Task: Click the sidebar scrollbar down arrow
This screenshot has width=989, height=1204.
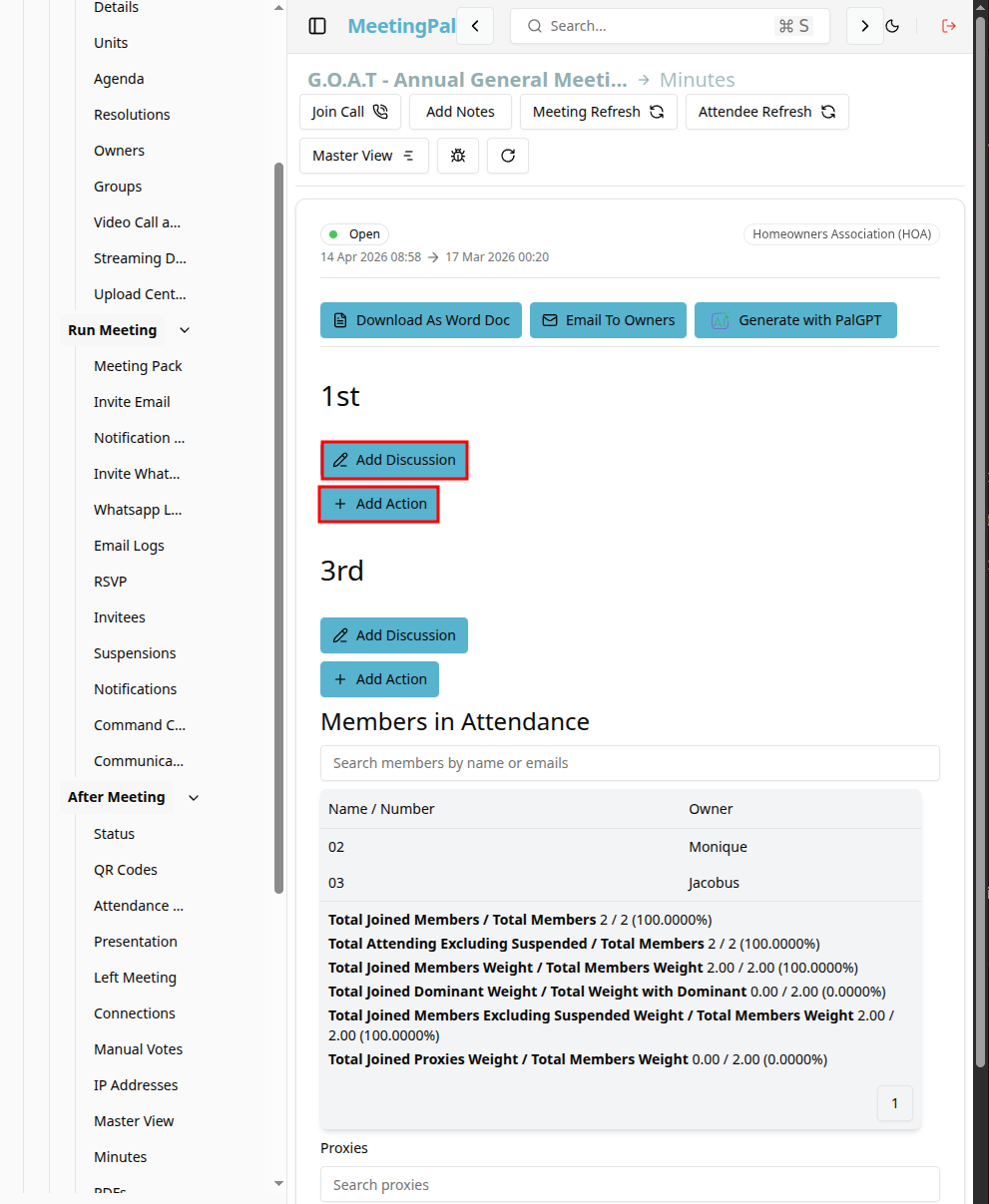Action: click(x=279, y=1183)
